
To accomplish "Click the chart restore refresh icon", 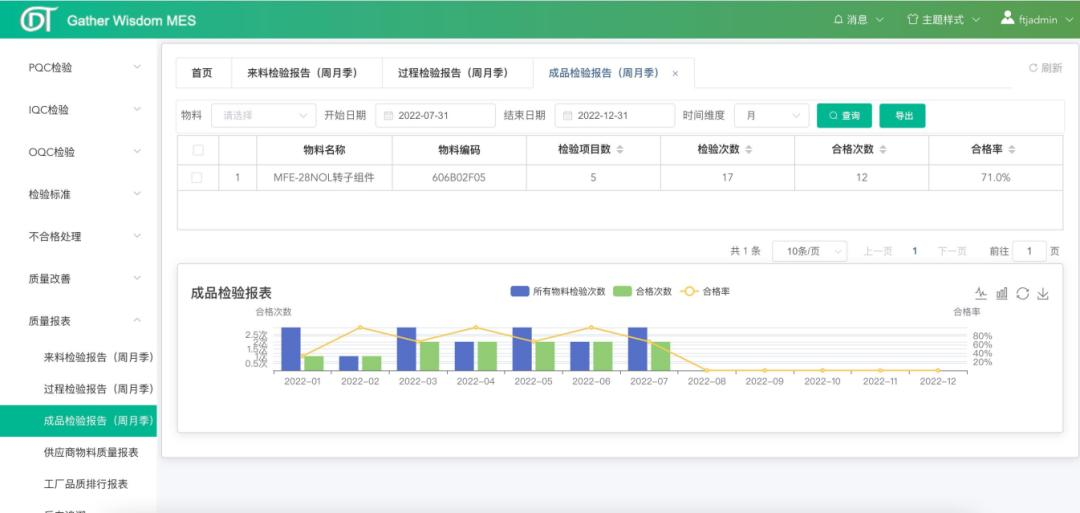I will point(1022,293).
